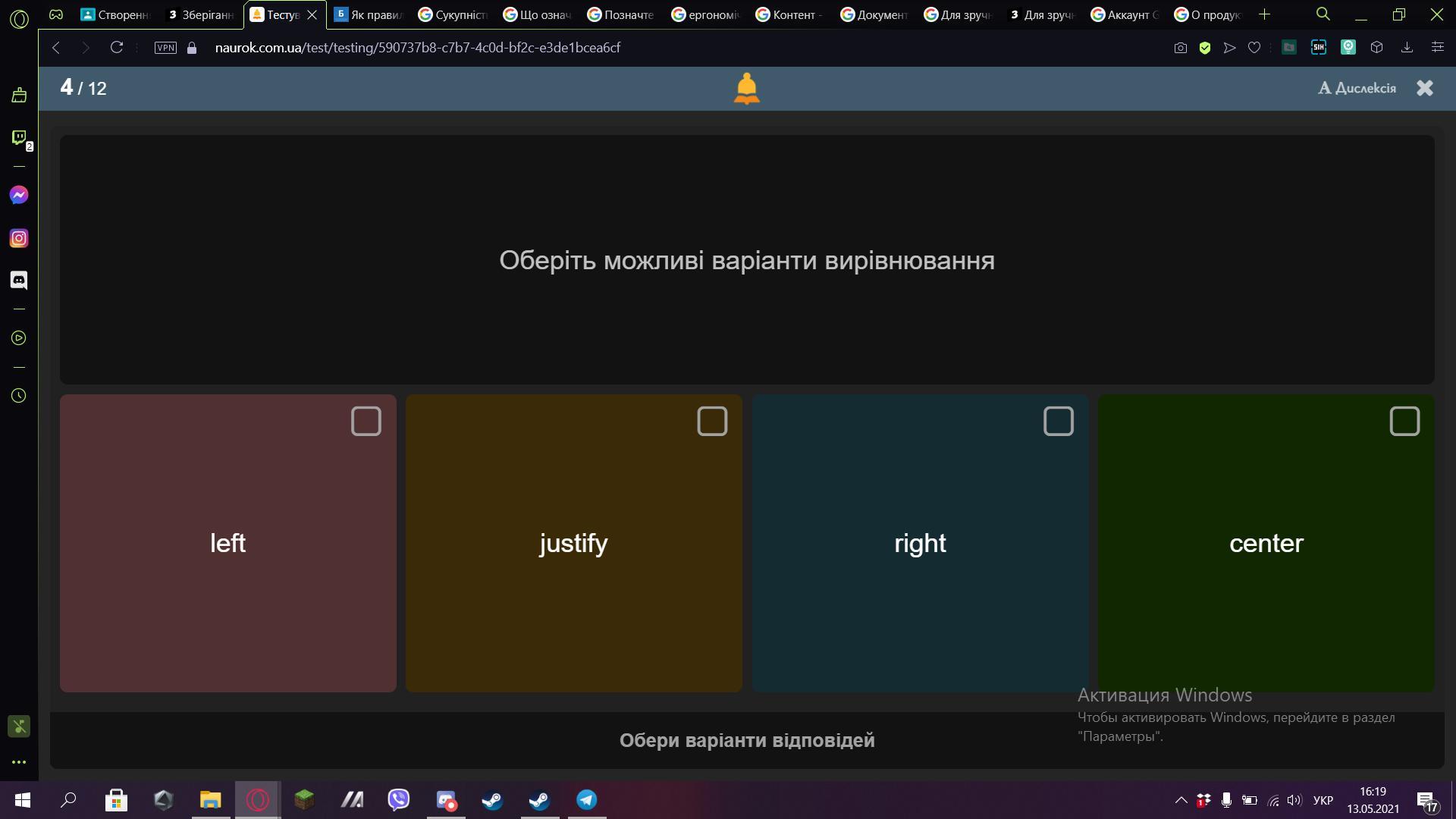Switch to the "Як правил" tab

click(370, 14)
